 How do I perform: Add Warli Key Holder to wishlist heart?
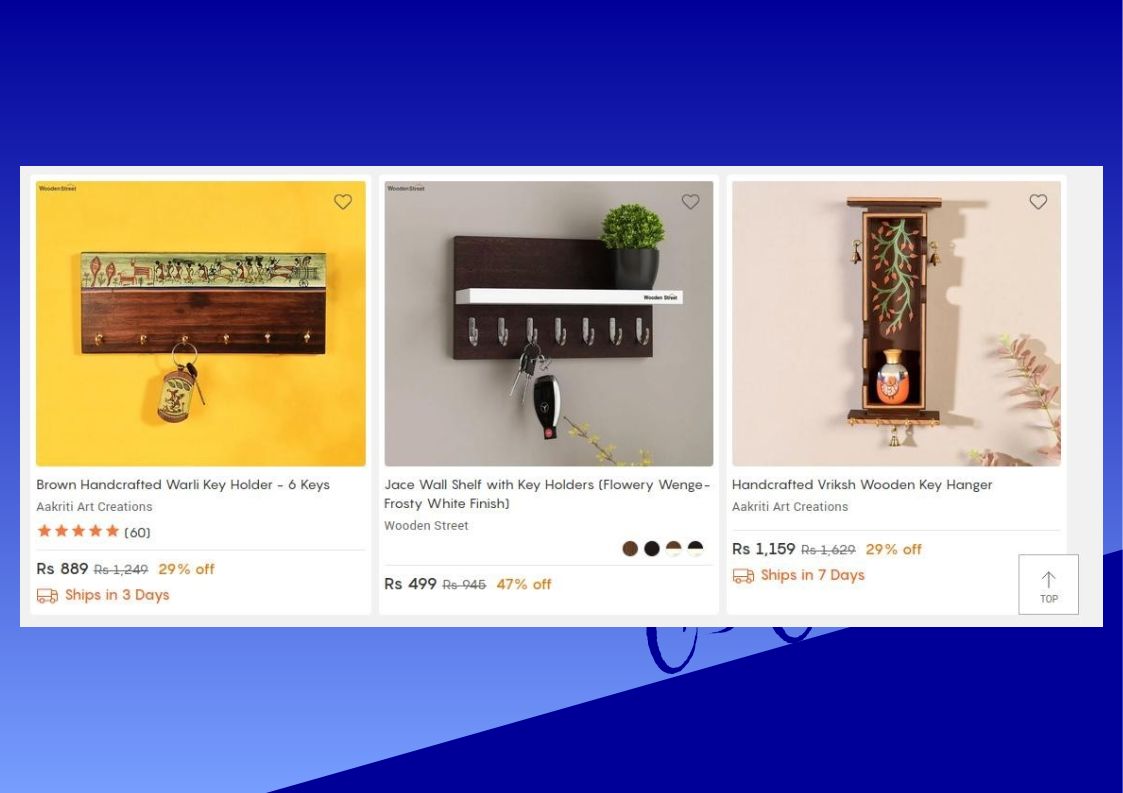coord(343,202)
